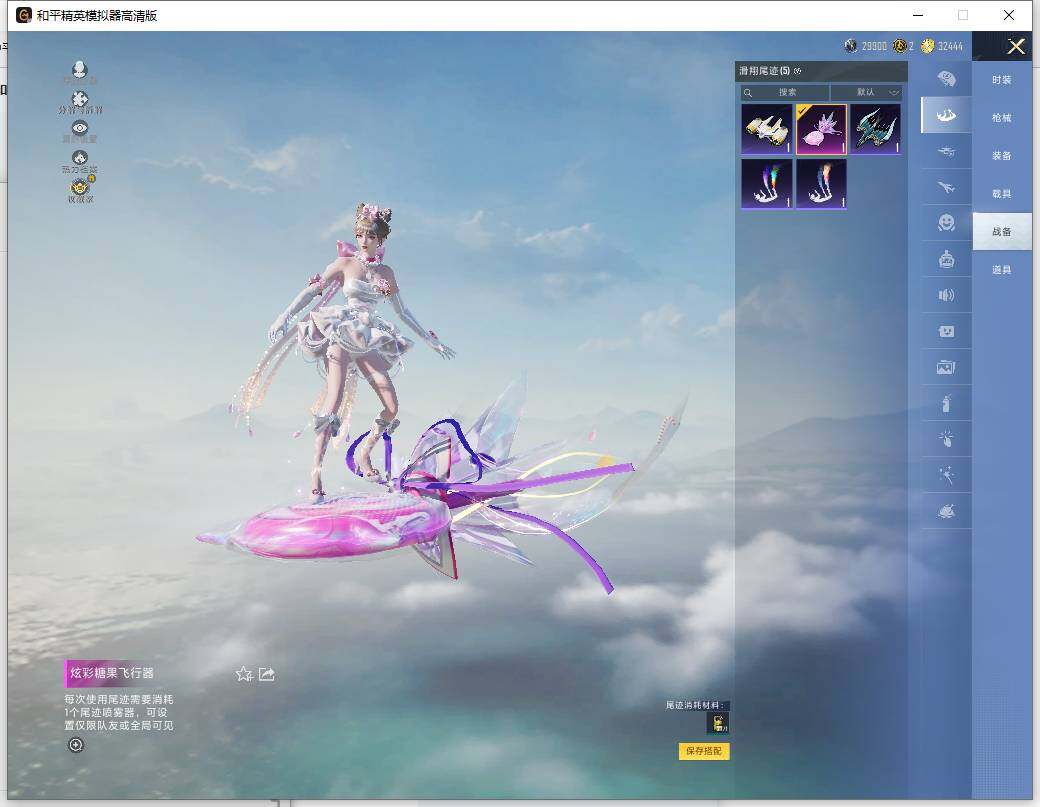Switch to the 装备 tab
This screenshot has width=1040, height=807.
click(x=1002, y=156)
